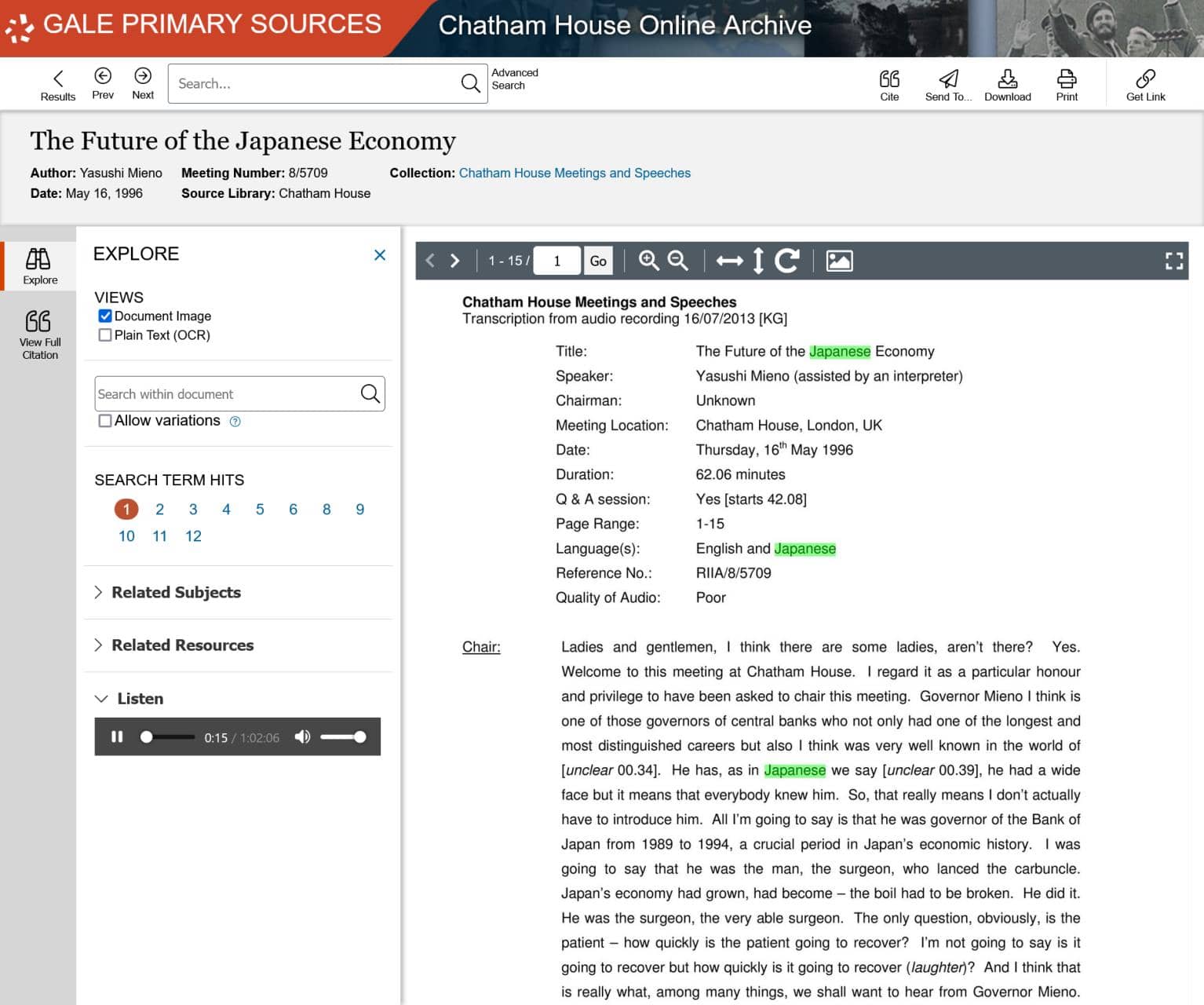Jump to search hit 10
This screenshot has height=1005, width=1204.
[126, 535]
